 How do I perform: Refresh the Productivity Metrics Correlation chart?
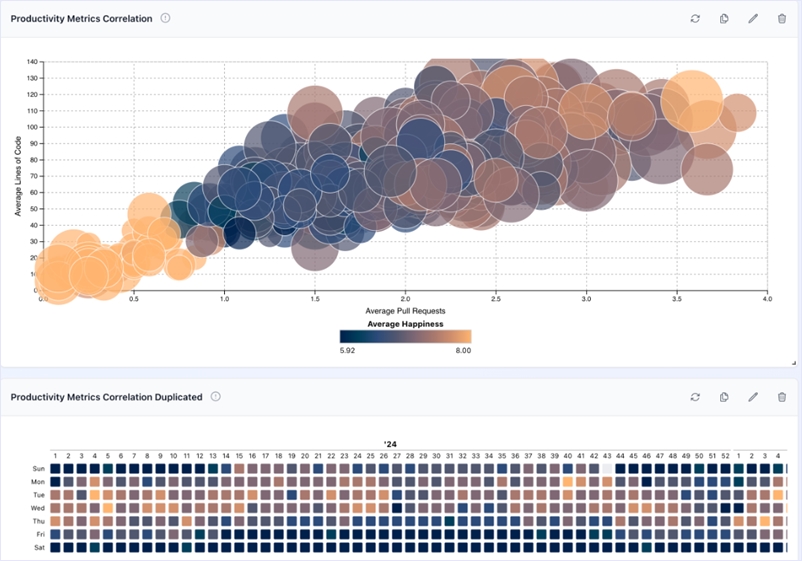click(x=695, y=19)
